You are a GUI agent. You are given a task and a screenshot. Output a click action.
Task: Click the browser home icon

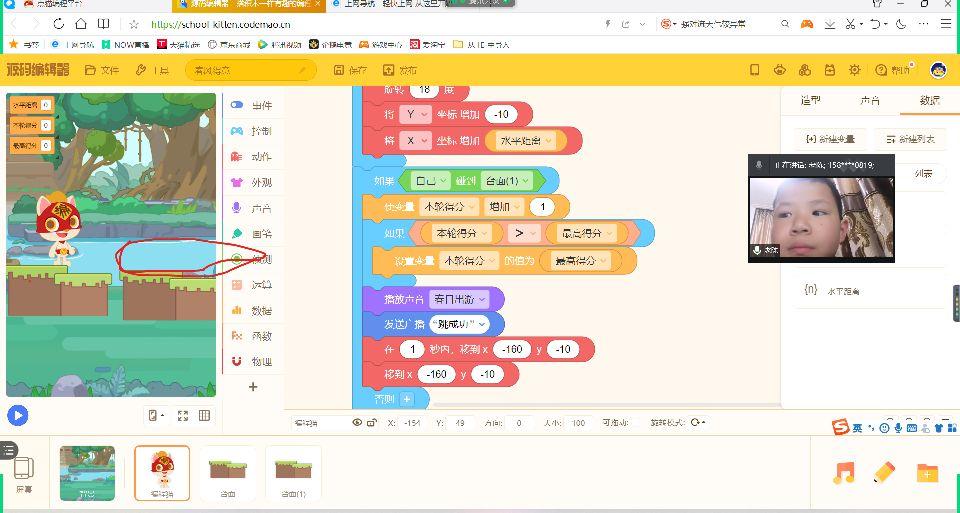click(81, 24)
